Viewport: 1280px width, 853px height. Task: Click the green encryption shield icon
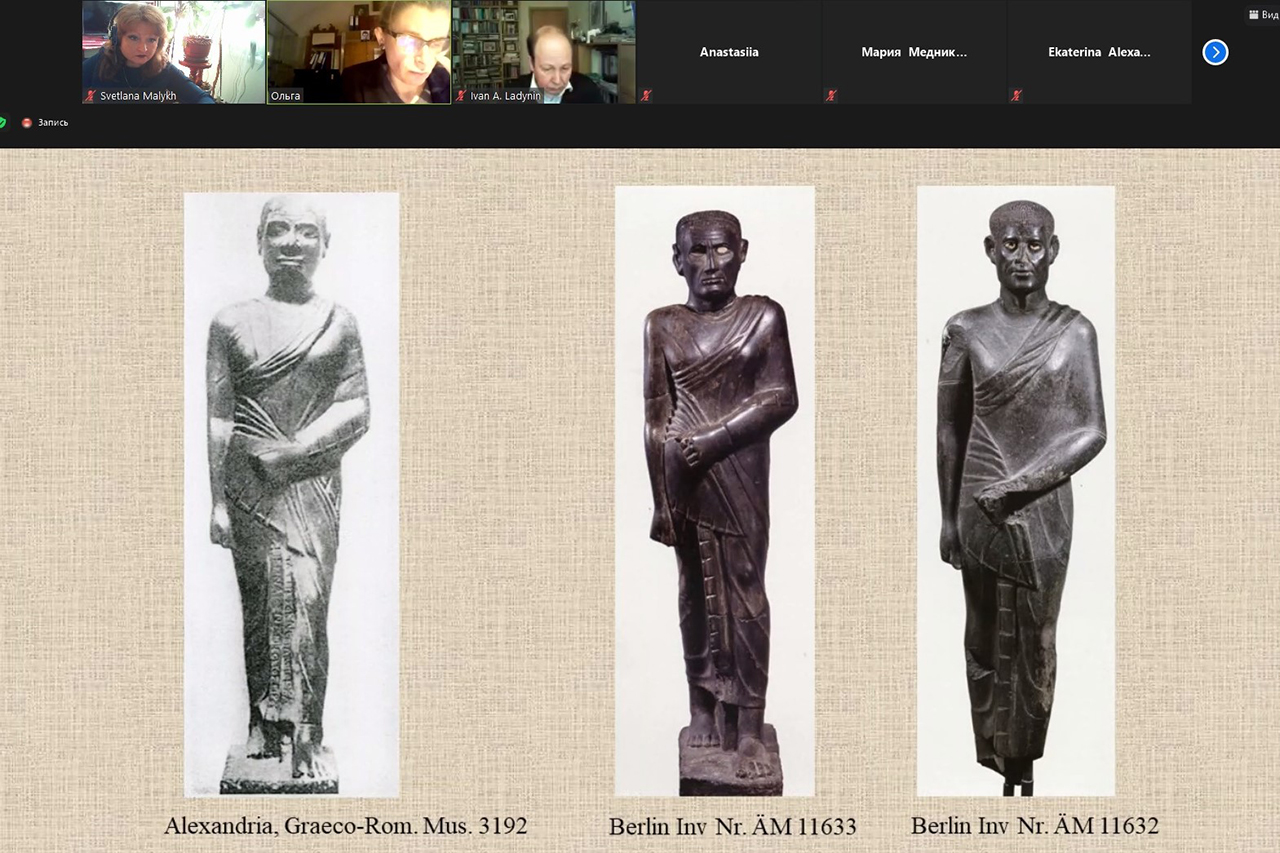2,123
